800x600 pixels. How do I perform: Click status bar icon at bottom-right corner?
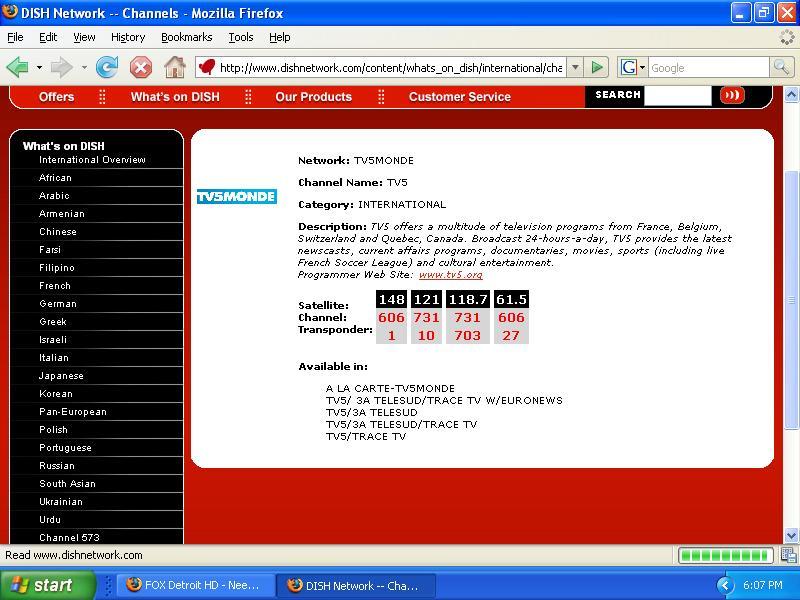(788, 555)
